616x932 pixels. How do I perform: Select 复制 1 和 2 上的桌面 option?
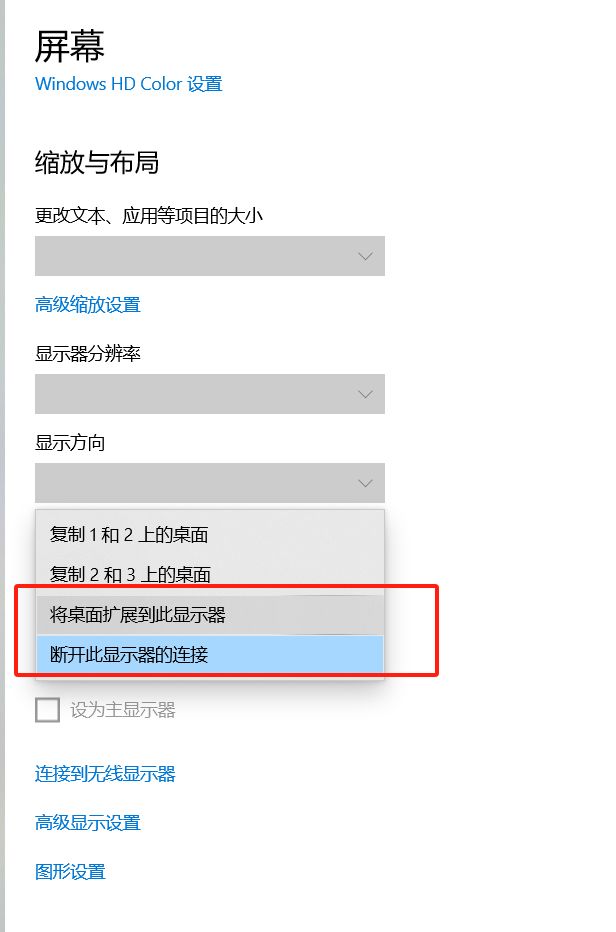tap(129, 534)
